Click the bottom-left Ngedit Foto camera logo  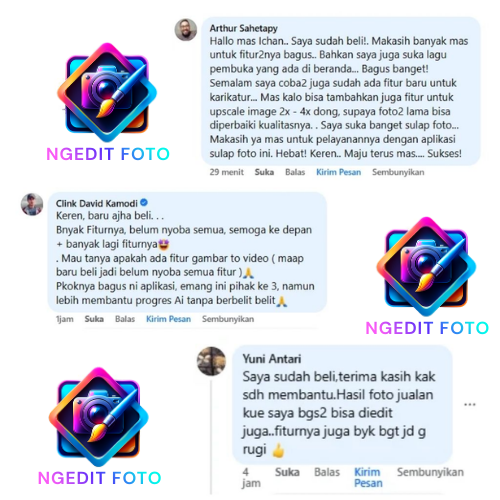click(99, 417)
